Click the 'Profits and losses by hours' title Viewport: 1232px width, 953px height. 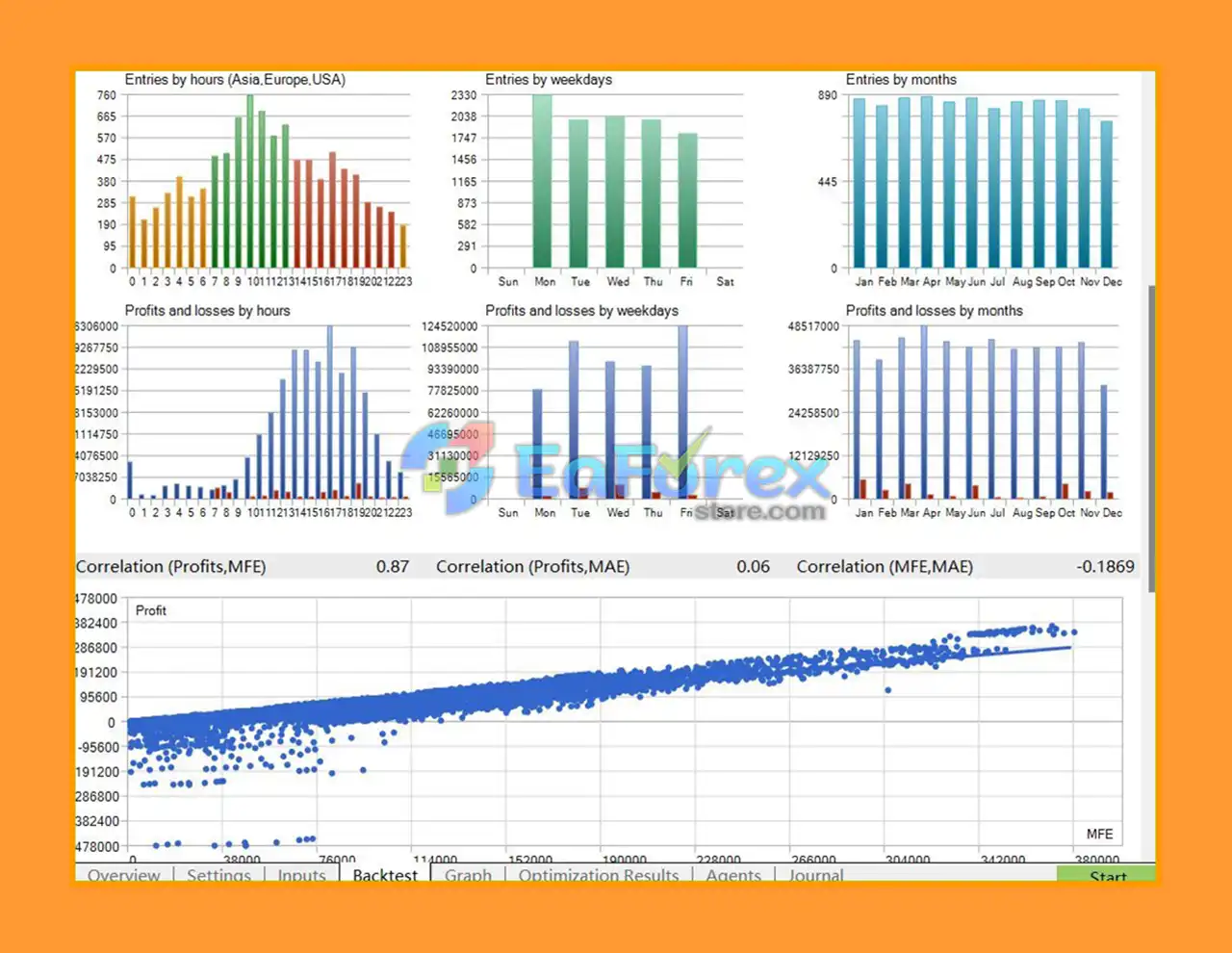(x=207, y=311)
